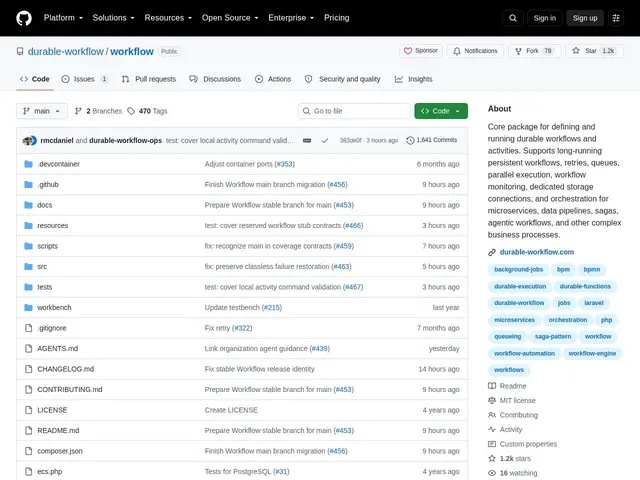The height and width of the screenshot is (480, 640).
Task: Open the 1,641 Commits history link
Action: 432,140
